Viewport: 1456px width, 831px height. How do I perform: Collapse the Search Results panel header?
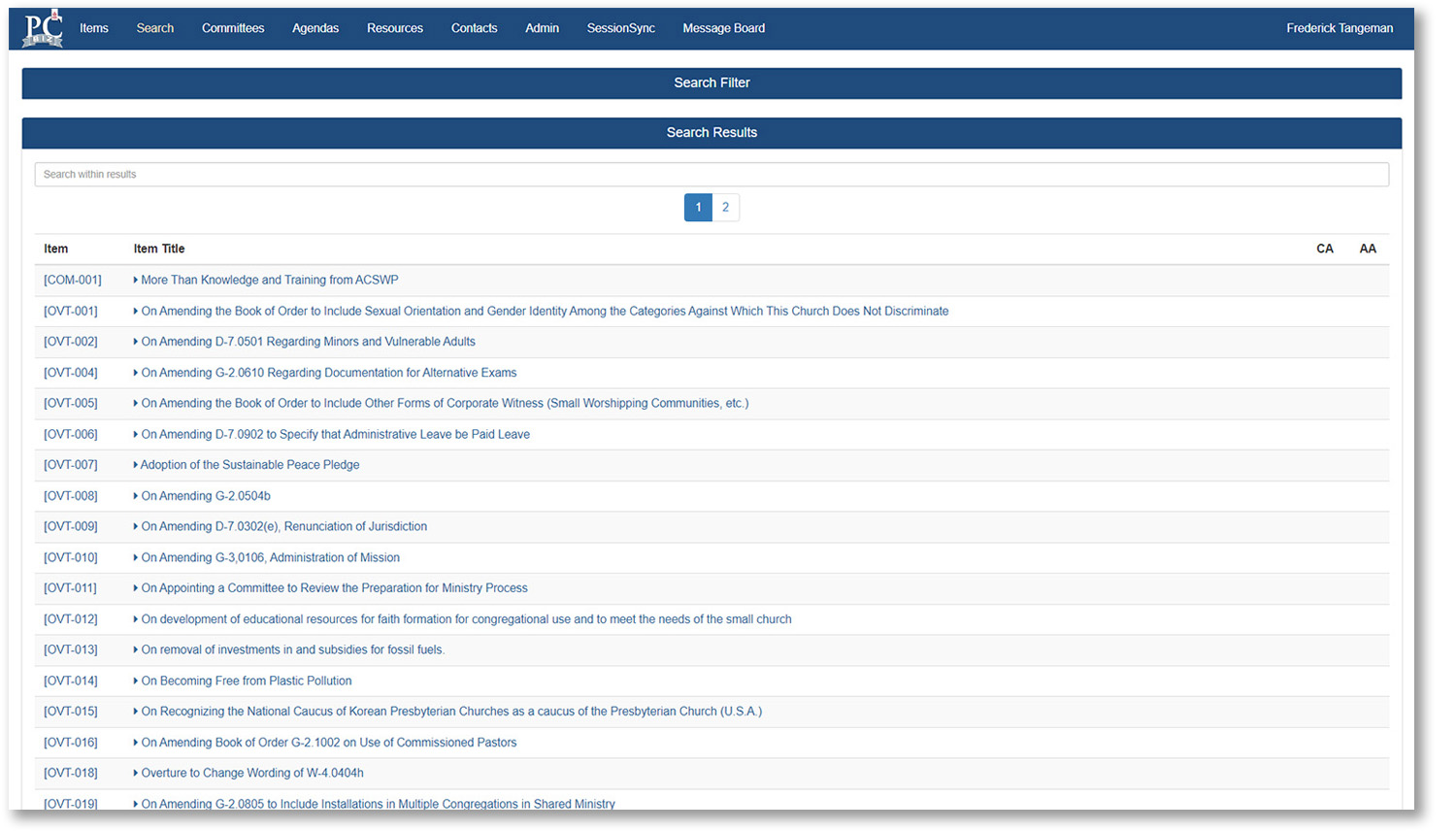point(711,133)
